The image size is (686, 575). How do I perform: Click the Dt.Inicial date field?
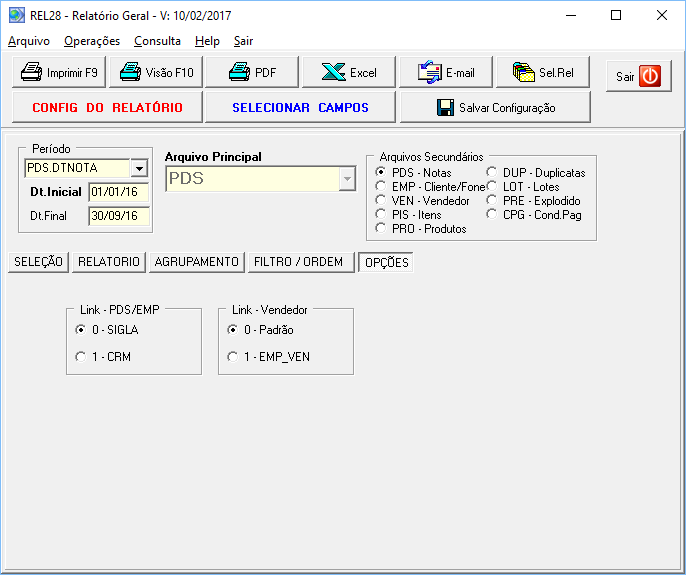[119, 192]
